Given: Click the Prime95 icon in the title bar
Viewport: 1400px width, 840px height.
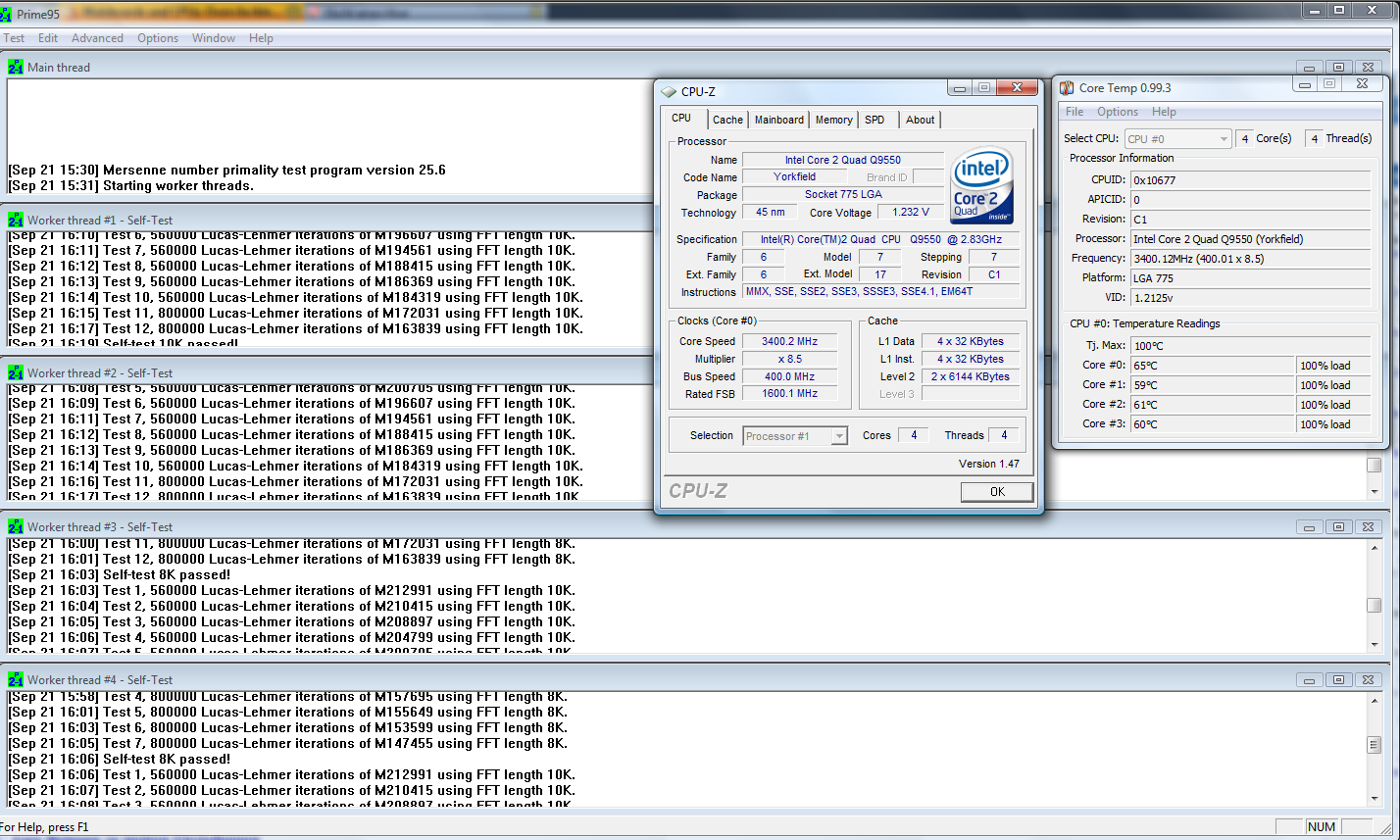Looking at the screenshot, I should pos(6,14).
